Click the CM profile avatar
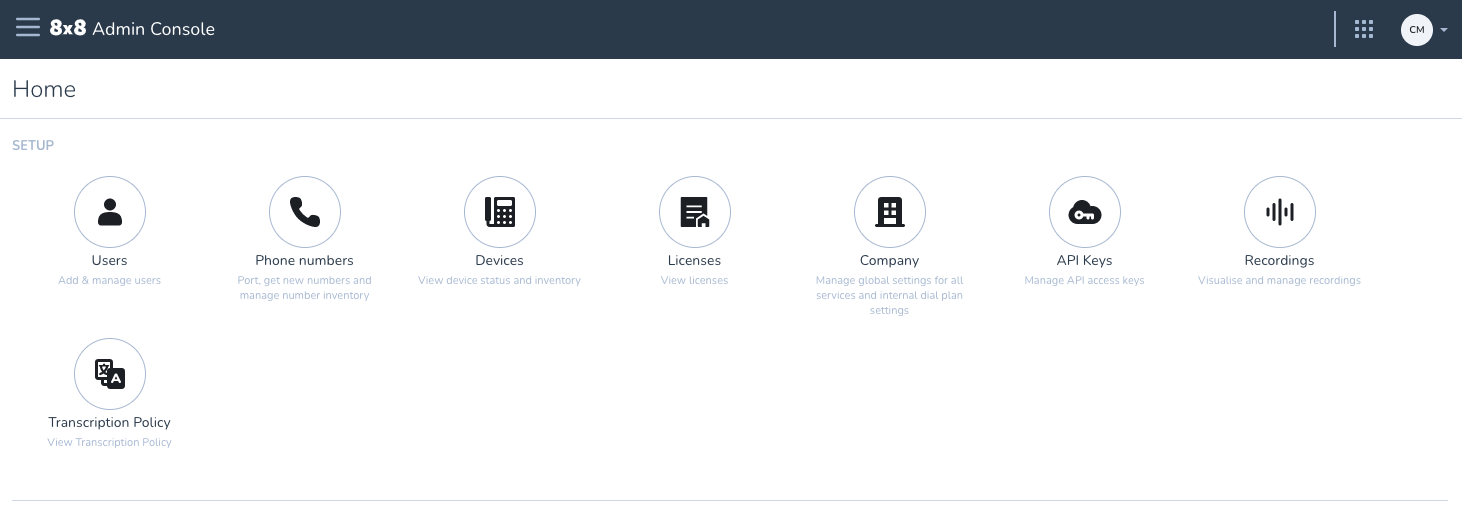This screenshot has width=1462, height=507. [x=1416, y=29]
